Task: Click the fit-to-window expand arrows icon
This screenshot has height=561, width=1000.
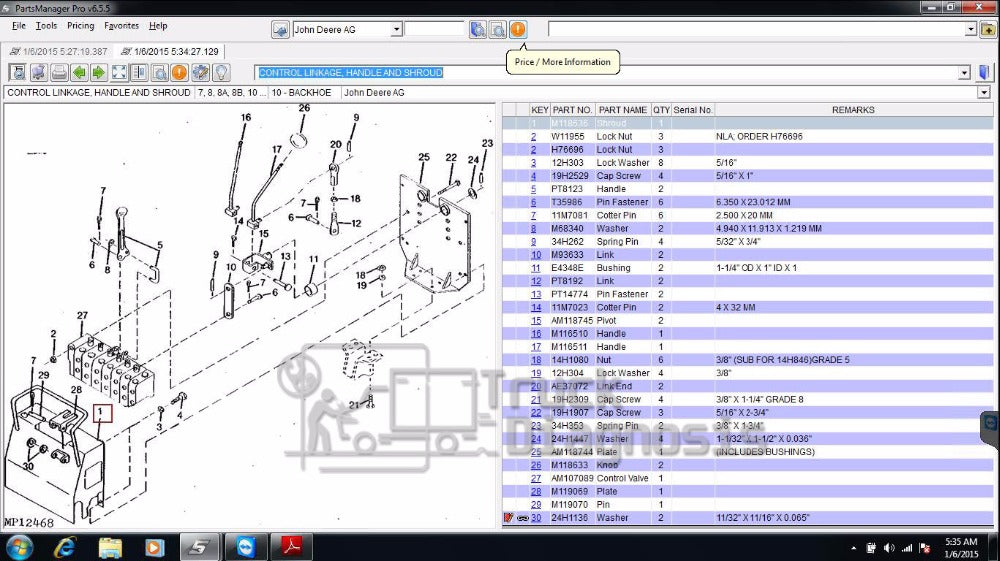Action: coord(119,72)
